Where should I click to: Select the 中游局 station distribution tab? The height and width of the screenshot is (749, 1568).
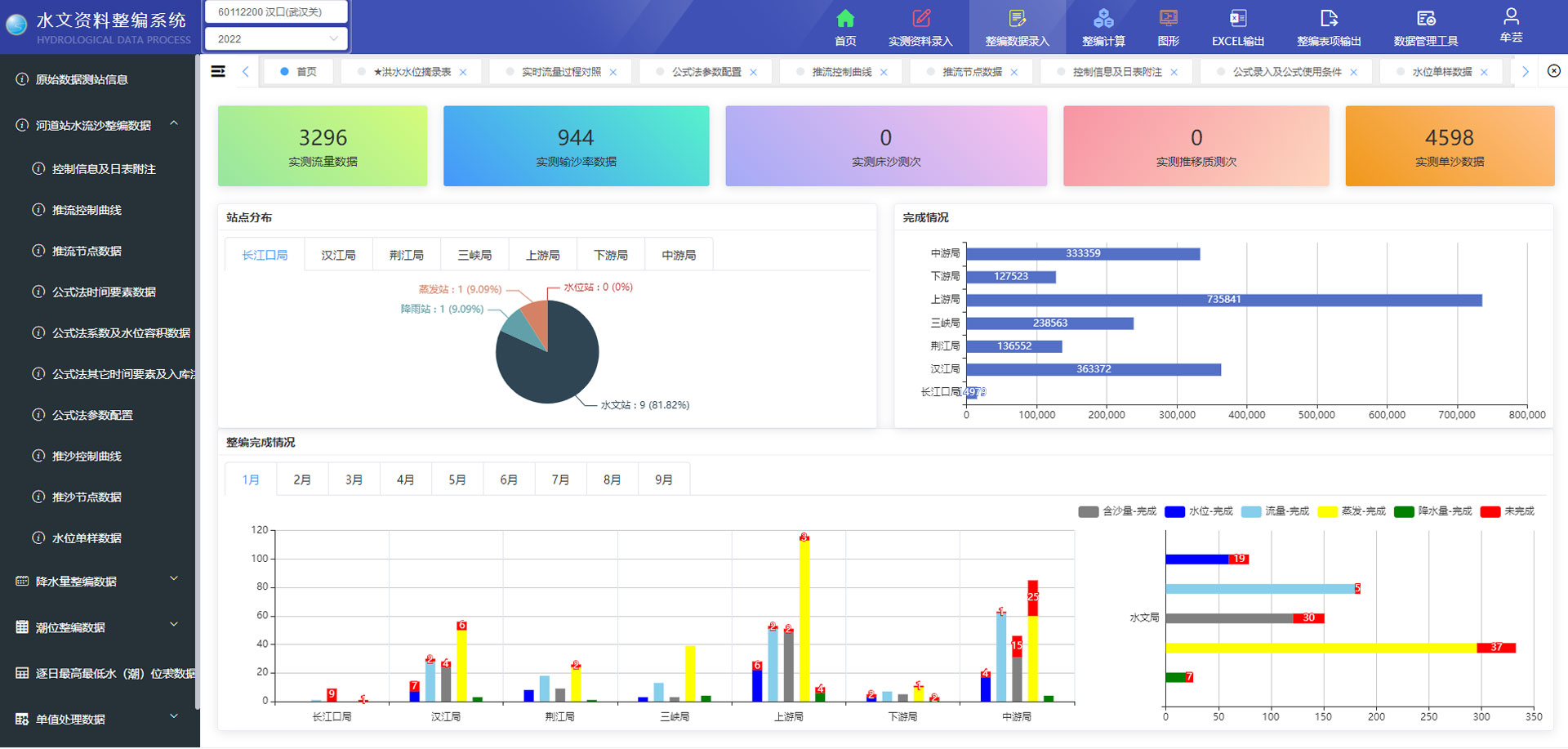[x=679, y=255]
